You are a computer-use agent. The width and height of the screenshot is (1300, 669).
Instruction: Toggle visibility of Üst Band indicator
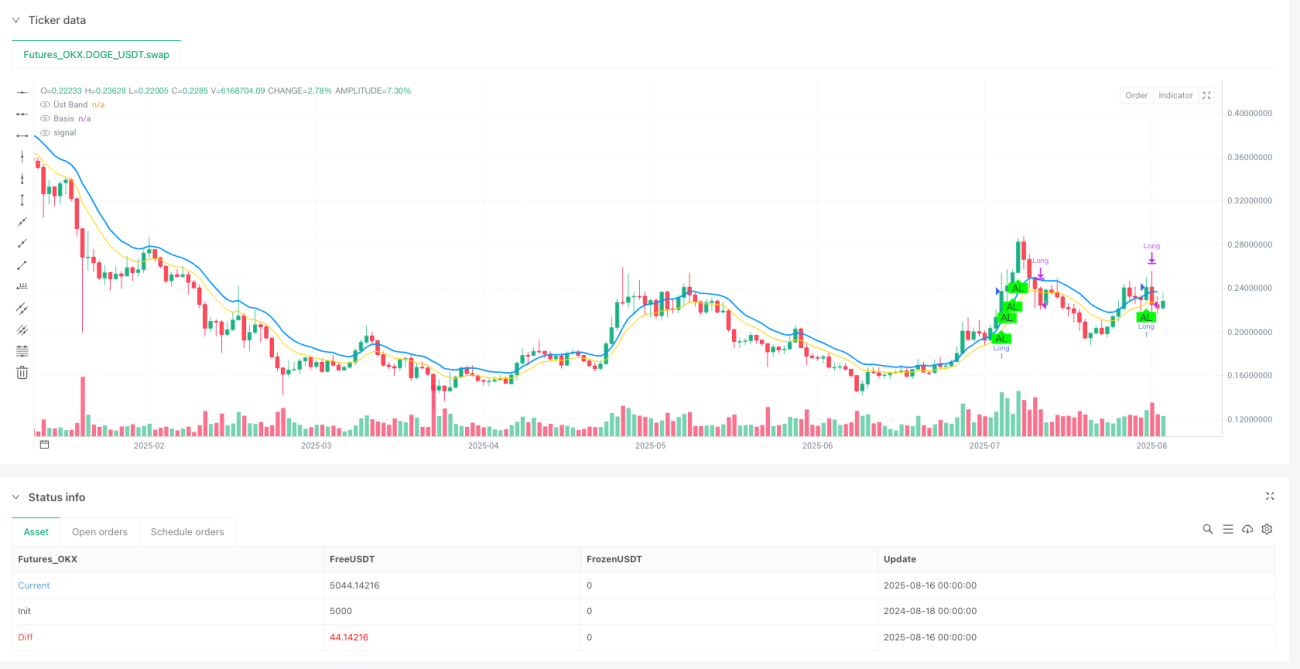point(45,104)
